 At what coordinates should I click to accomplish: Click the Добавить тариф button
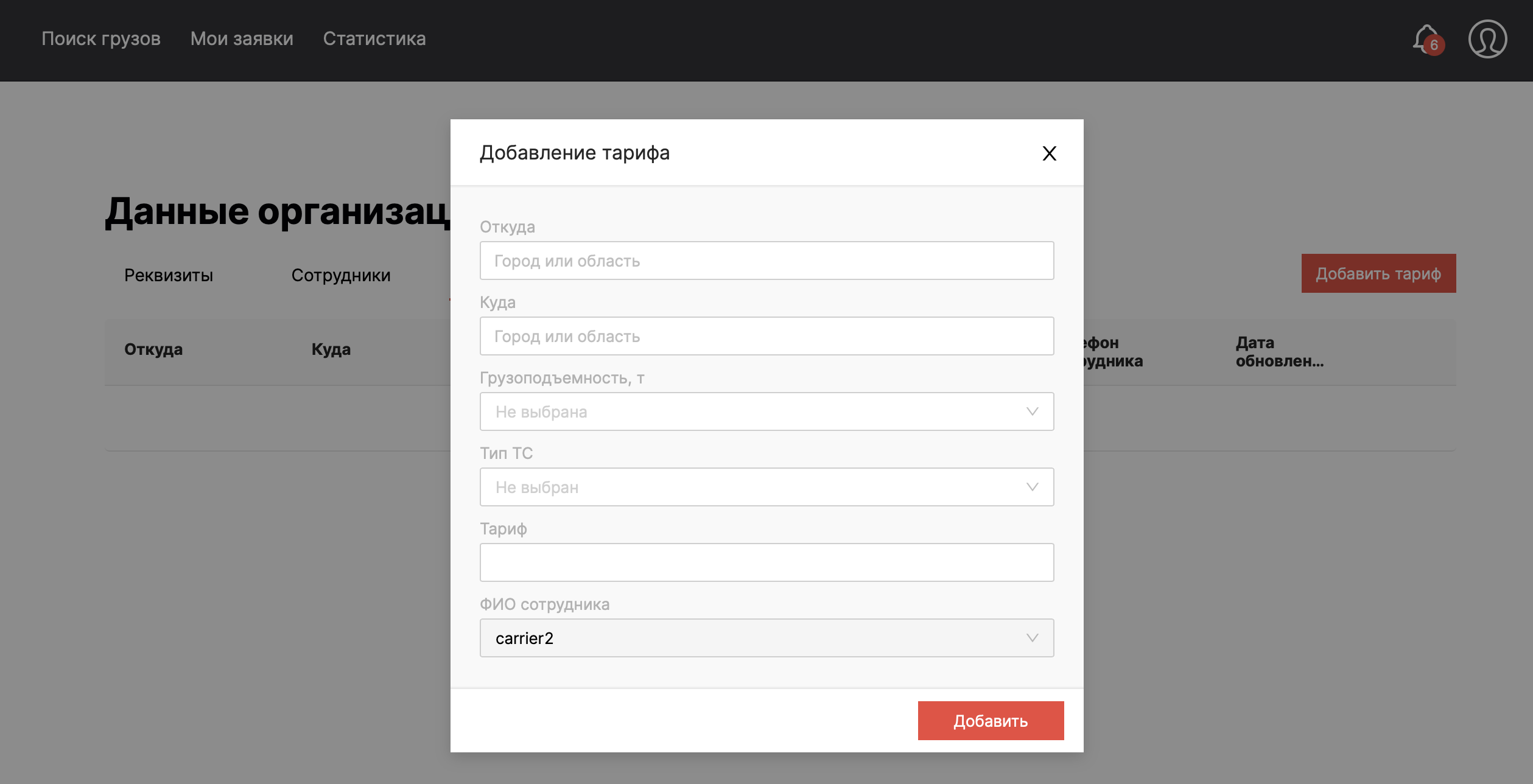(x=1378, y=273)
